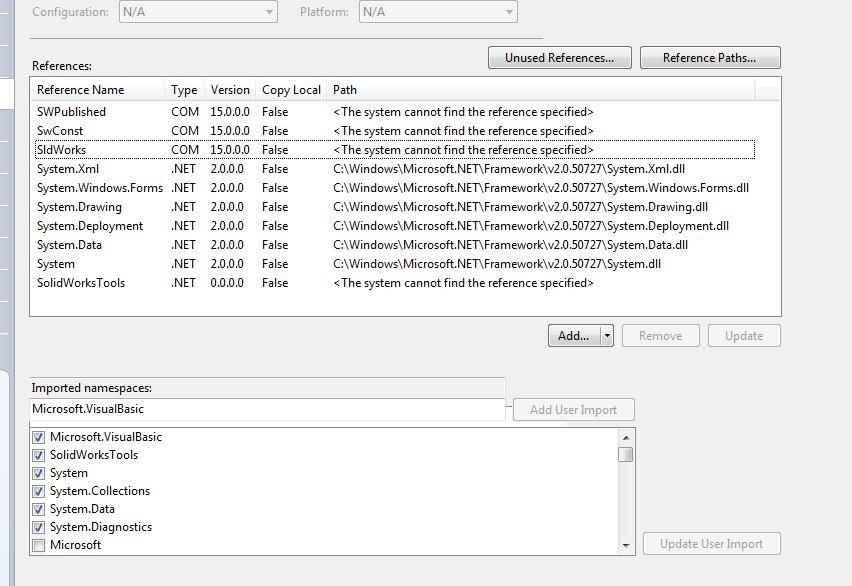Select the SolidWorksTools reference row
This screenshot has height=586, width=852.
point(394,283)
